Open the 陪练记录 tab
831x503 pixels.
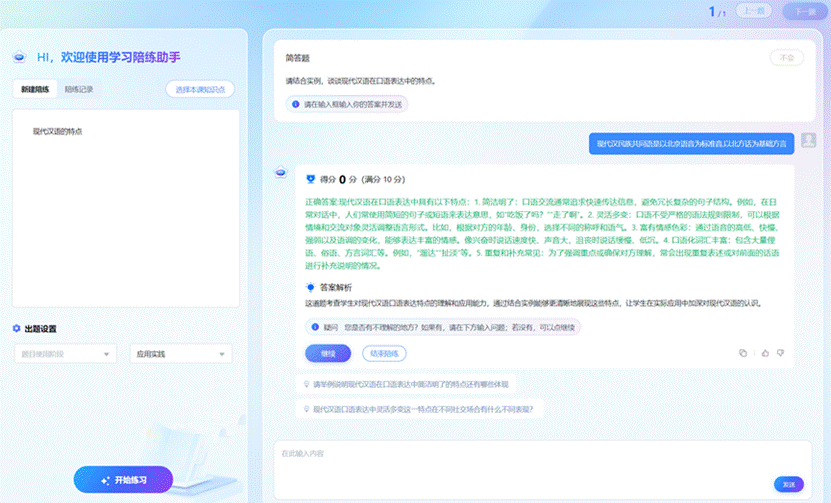79,89
